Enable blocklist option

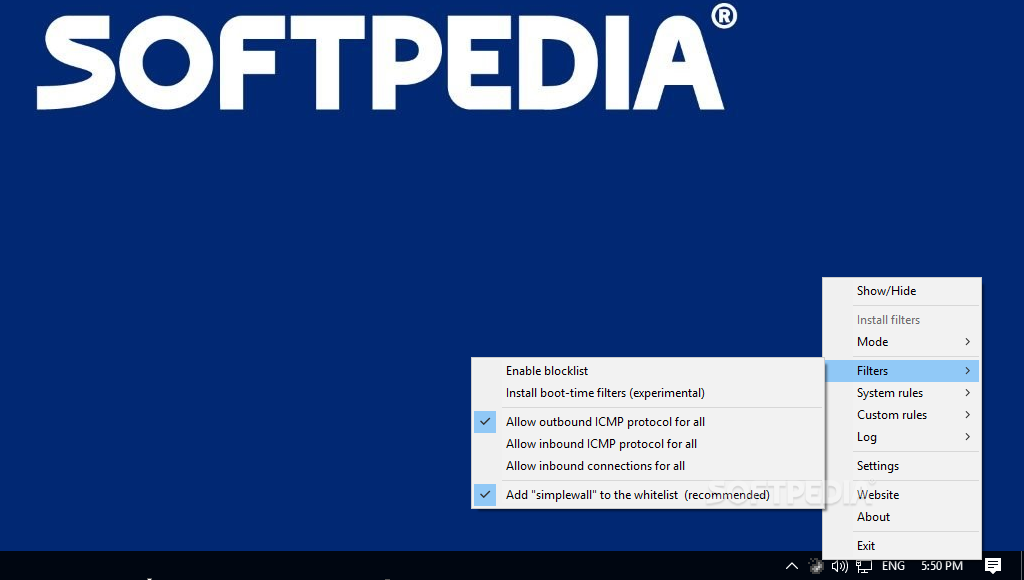click(647, 370)
